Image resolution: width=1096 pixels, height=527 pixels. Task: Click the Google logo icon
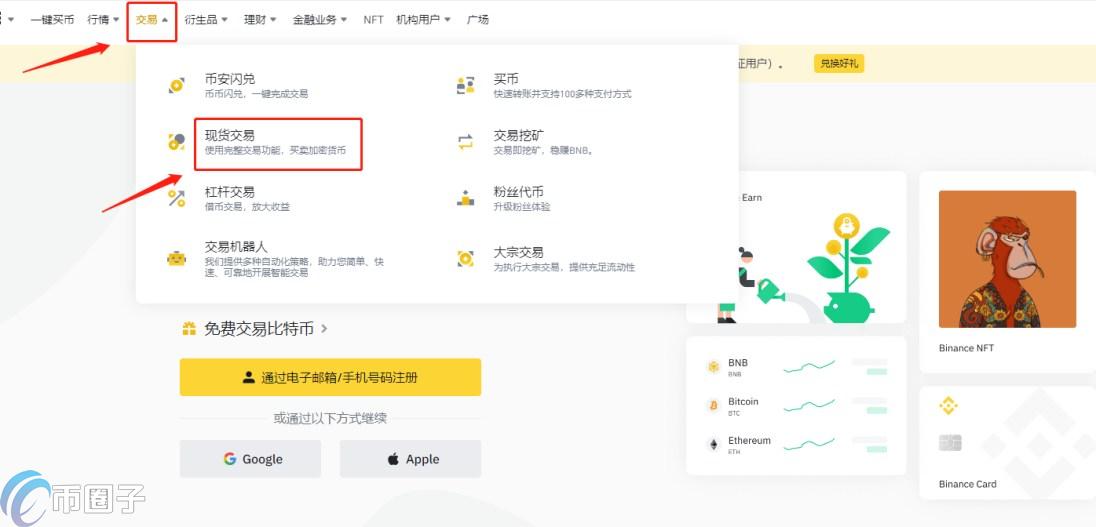(230, 459)
